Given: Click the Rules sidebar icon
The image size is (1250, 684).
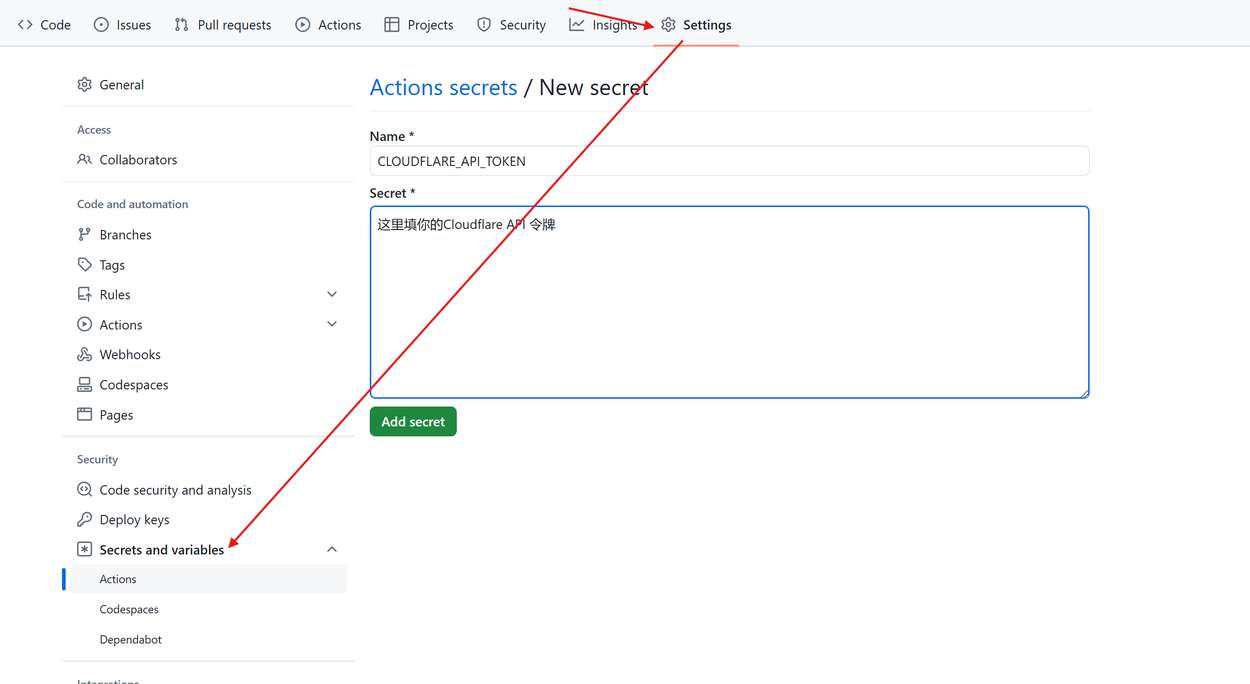Looking at the screenshot, I should coord(84,294).
